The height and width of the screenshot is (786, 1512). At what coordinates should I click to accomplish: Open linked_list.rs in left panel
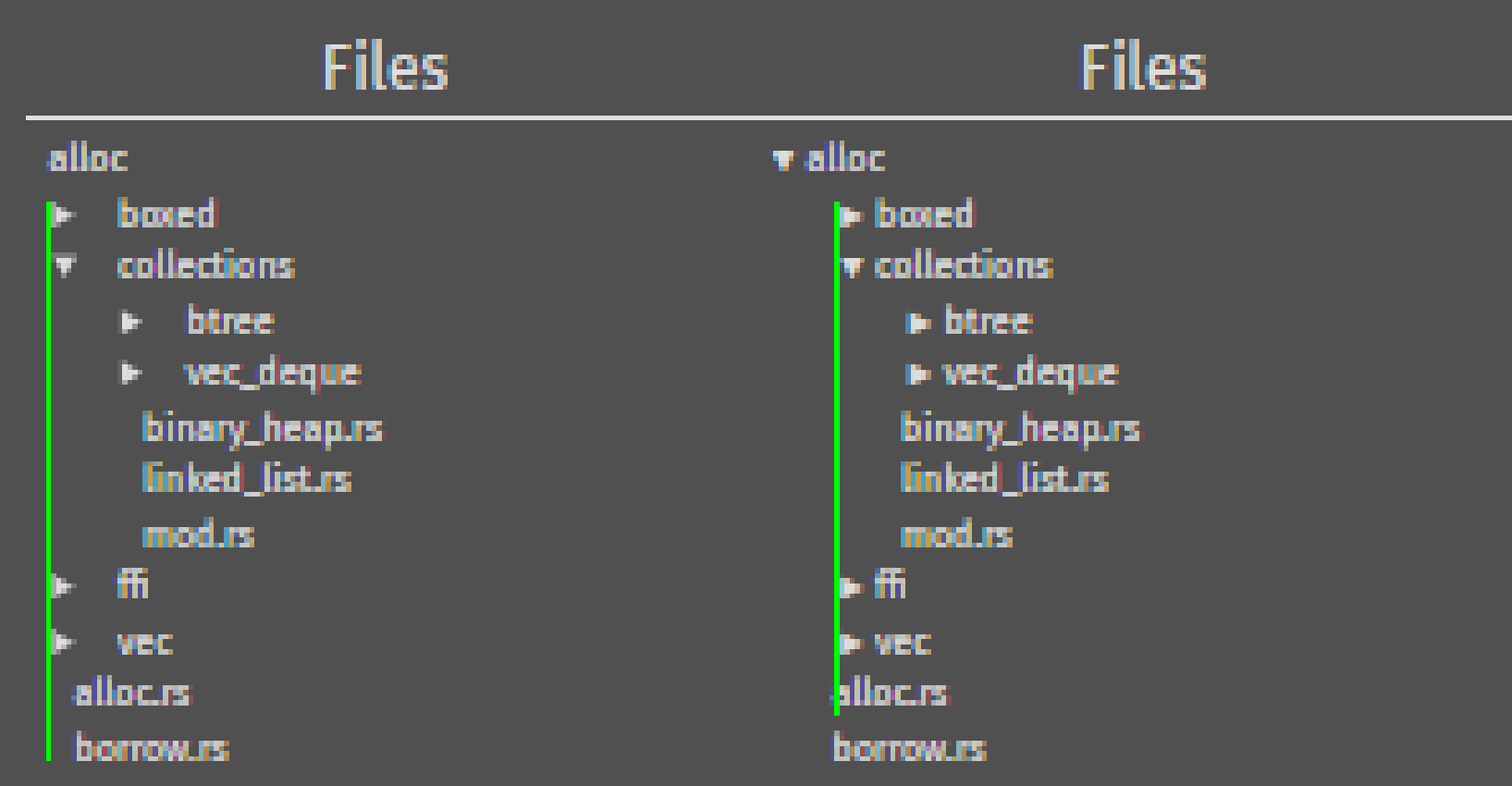(247, 479)
